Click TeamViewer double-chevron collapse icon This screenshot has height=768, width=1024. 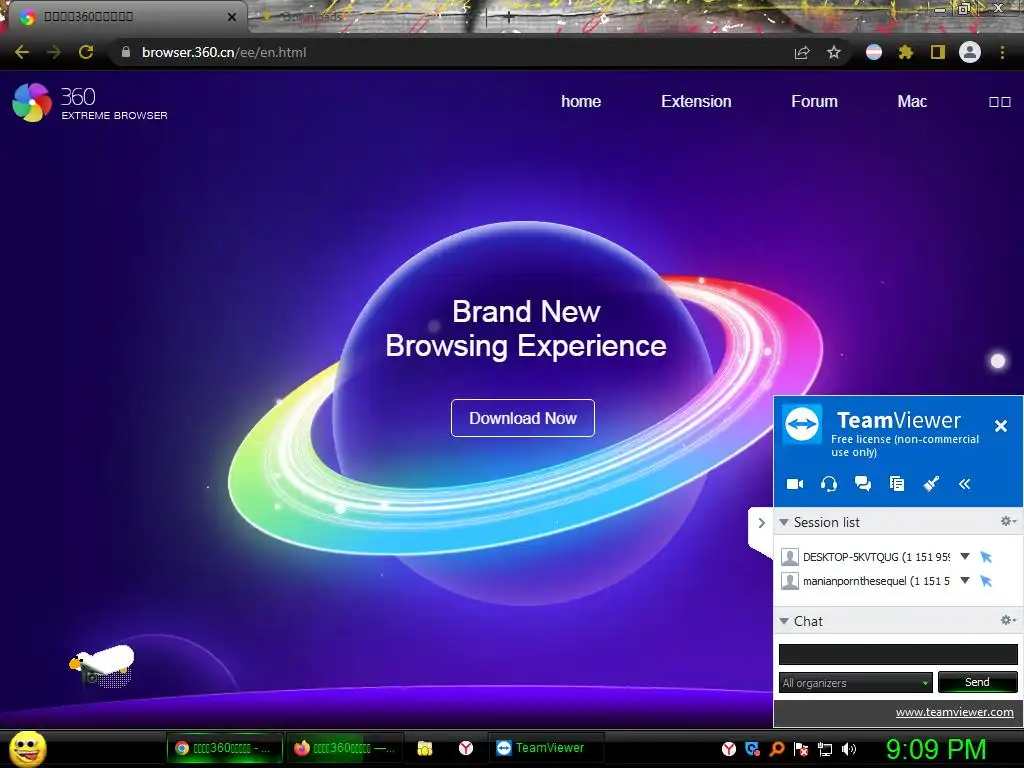(x=965, y=484)
